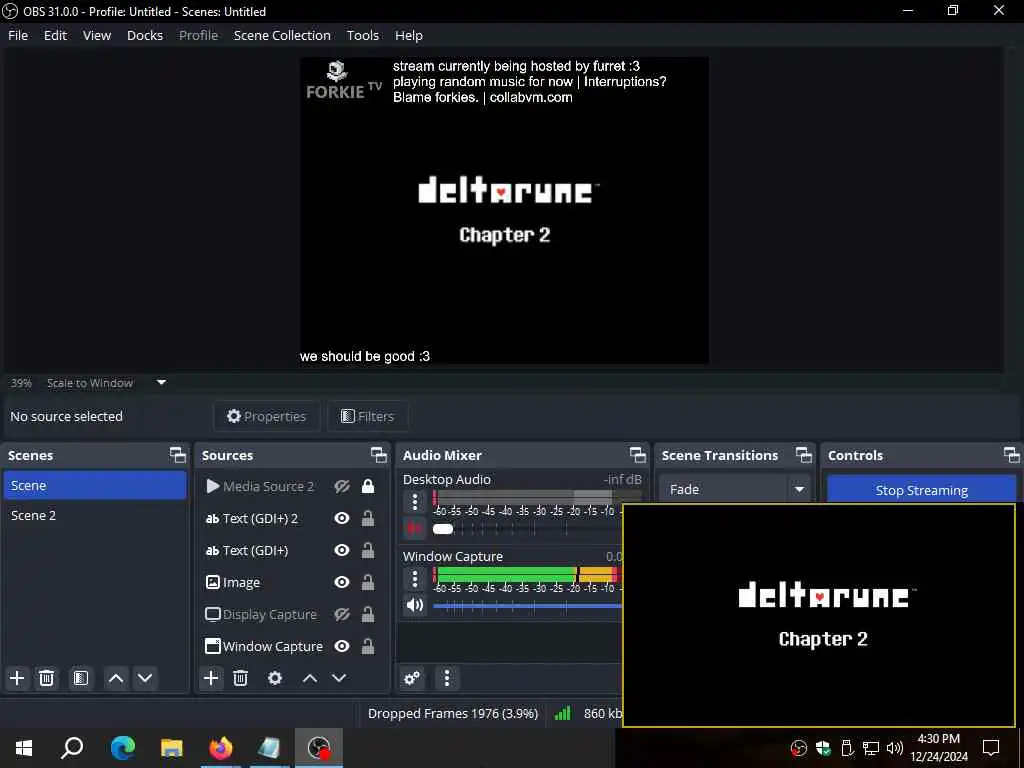The image size is (1024, 768).
Task: Open Windows taskbar search
Action: [x=72, y=748]
